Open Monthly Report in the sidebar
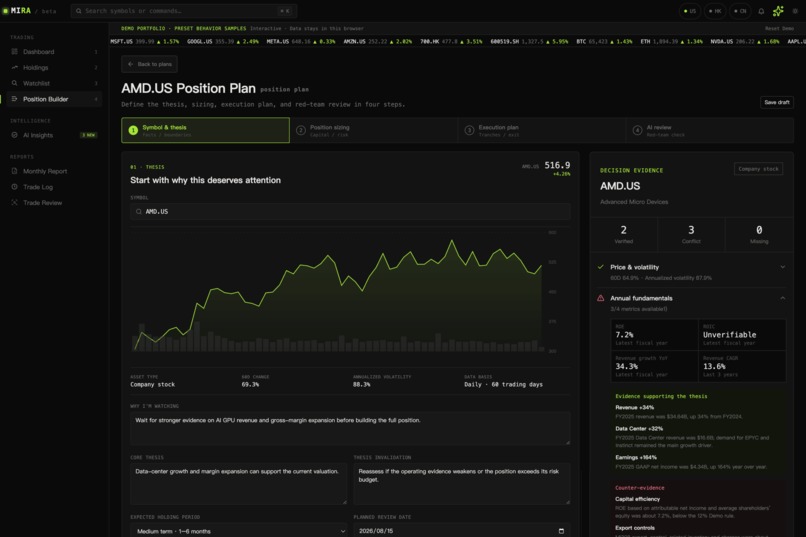 54,171
